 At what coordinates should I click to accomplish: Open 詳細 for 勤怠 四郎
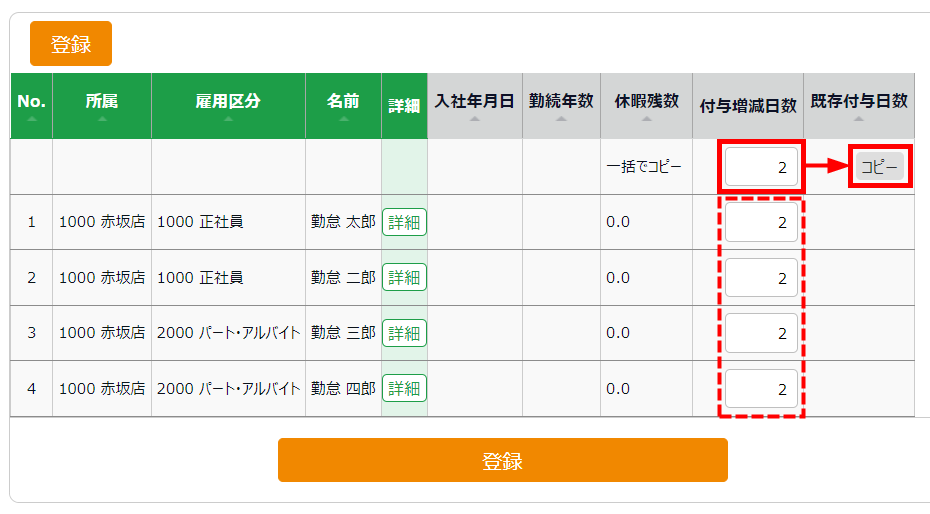pyautogui.click(x=404, y=388)
